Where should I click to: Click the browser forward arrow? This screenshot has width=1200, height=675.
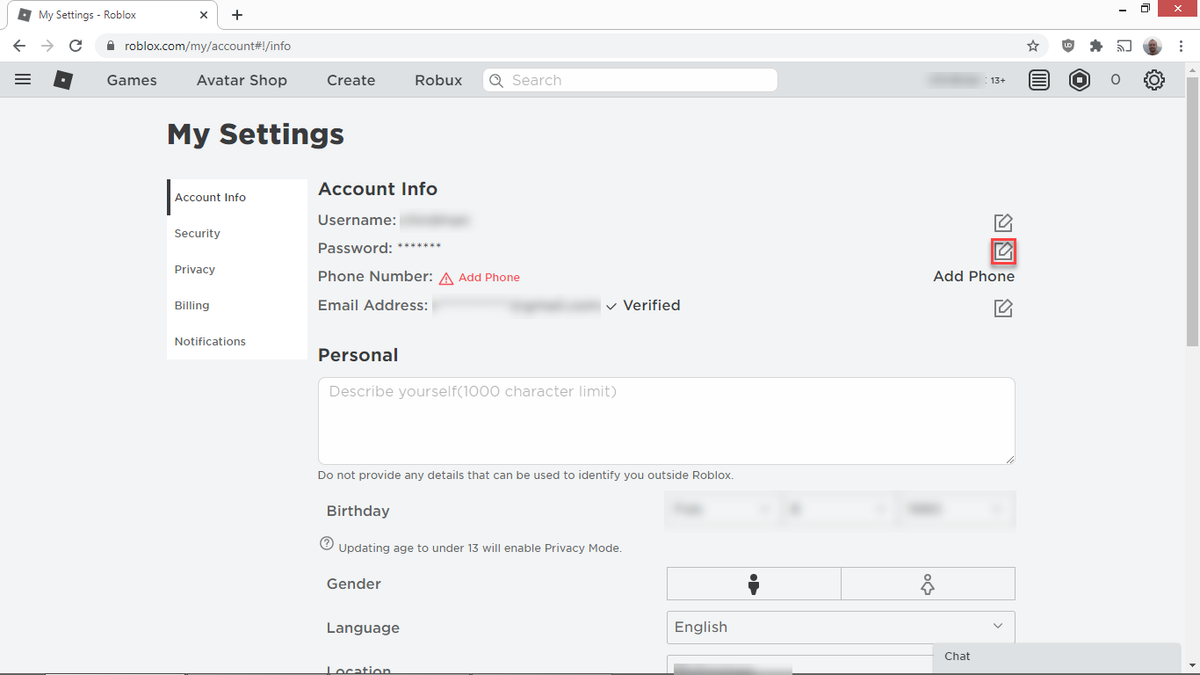(47, 46)
